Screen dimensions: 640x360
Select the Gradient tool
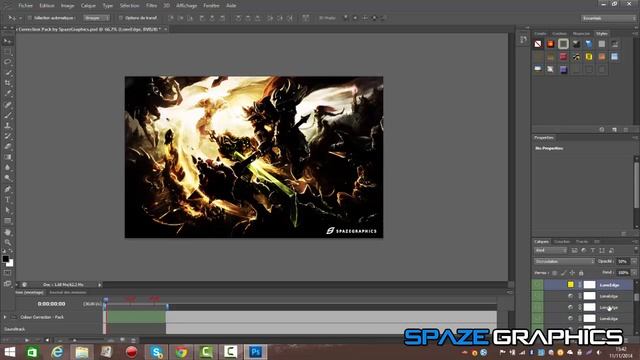[x=8, y=157]
